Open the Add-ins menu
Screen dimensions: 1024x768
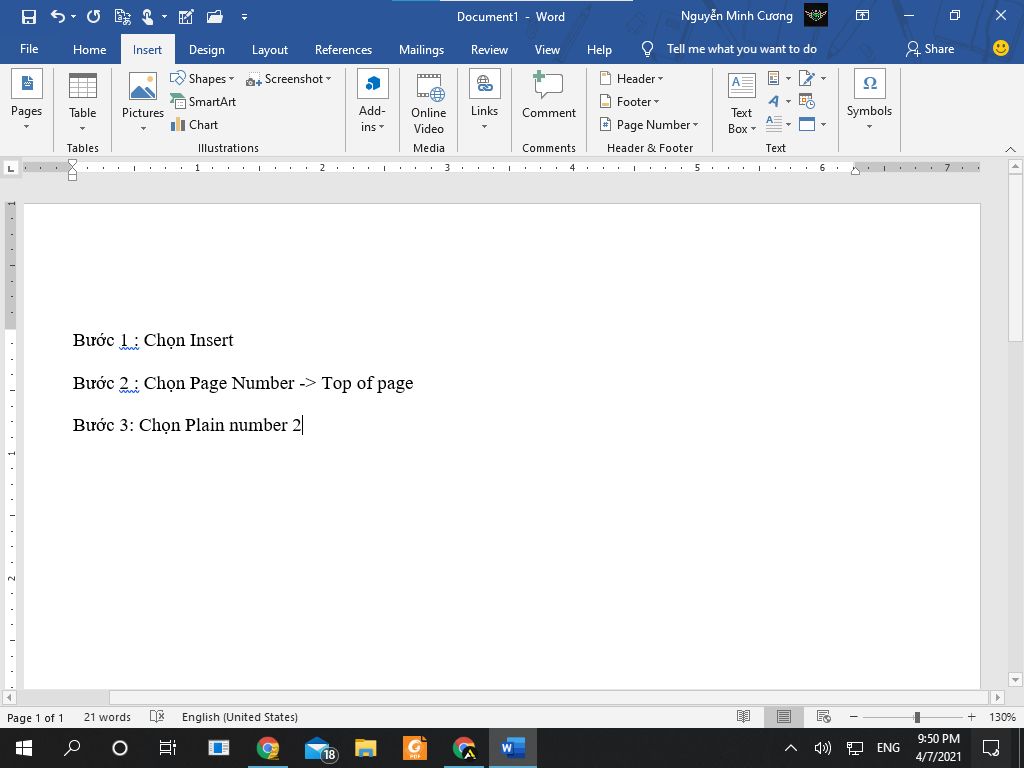point(372,101)
